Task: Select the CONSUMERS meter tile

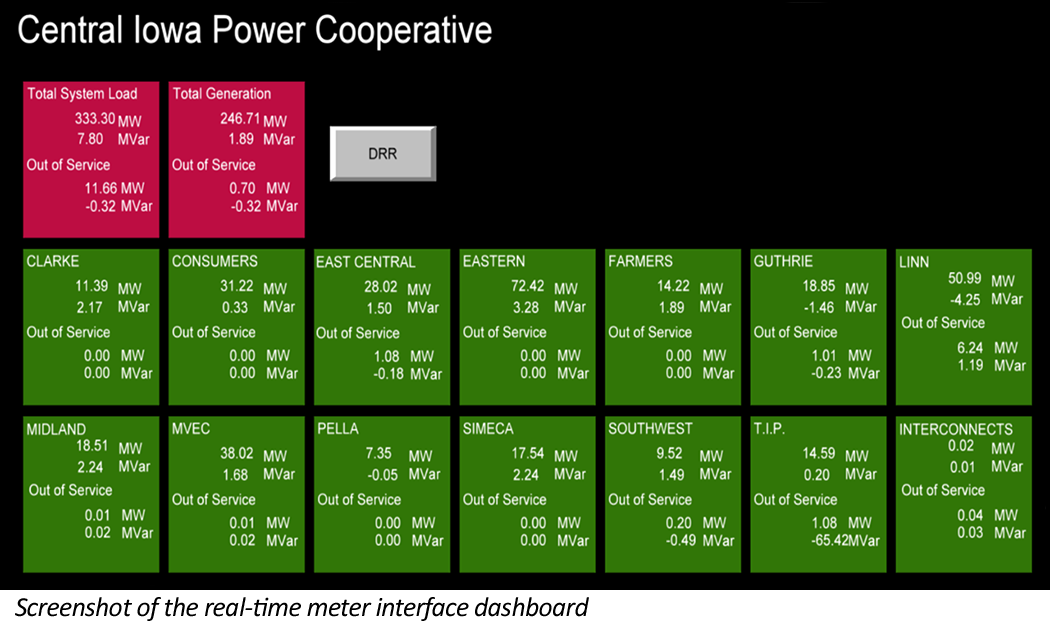Action: tap(235, 325)
